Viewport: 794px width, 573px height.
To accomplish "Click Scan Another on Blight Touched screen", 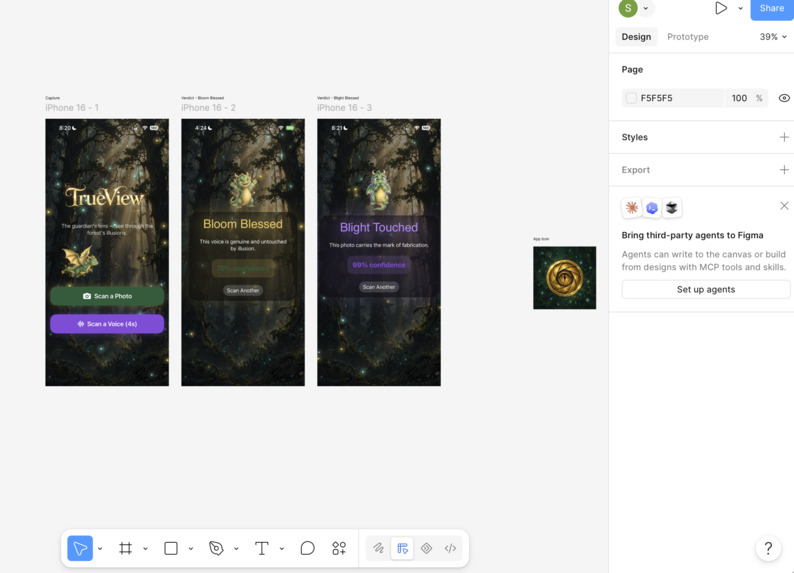I will 379,287.
